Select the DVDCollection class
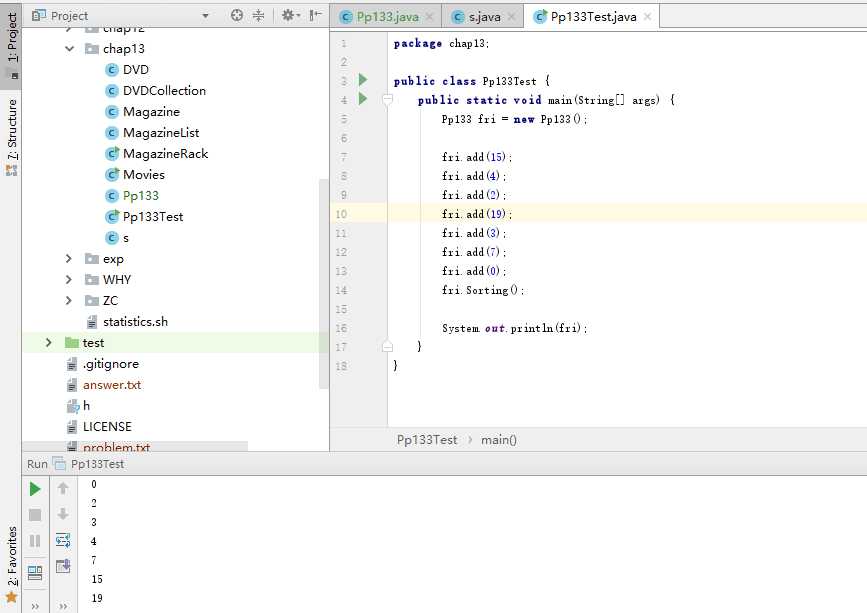 coord(164,91)
